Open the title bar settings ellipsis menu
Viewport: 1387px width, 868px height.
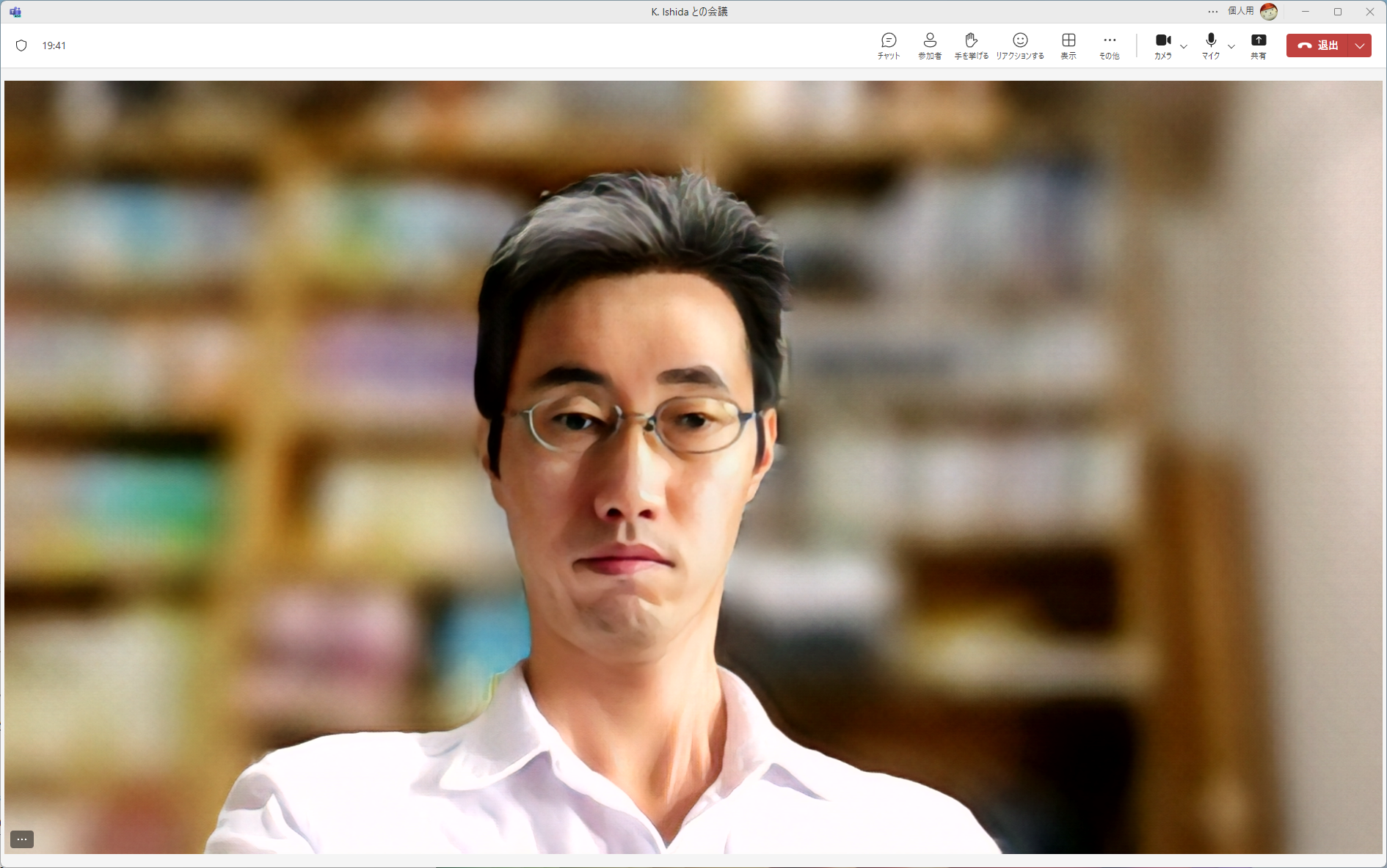tap(1213, 12)
